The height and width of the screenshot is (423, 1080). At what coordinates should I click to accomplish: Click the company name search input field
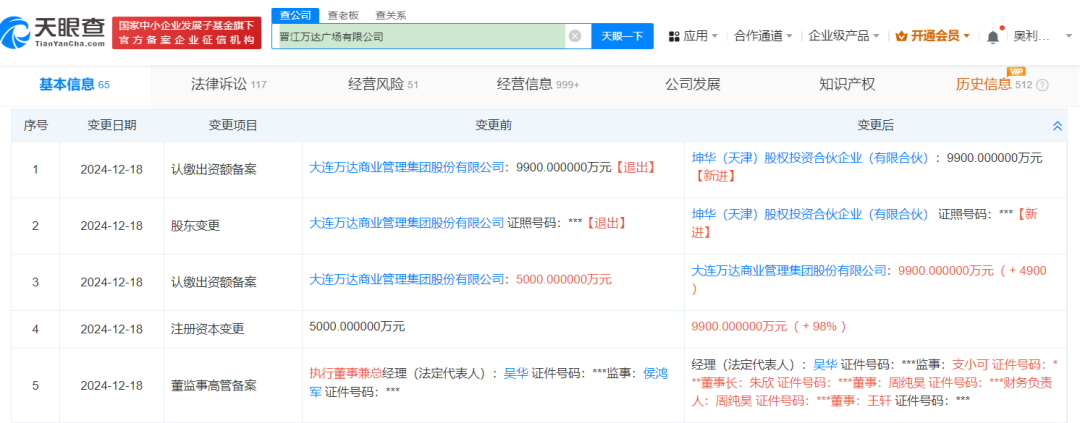tap(420, 36)
